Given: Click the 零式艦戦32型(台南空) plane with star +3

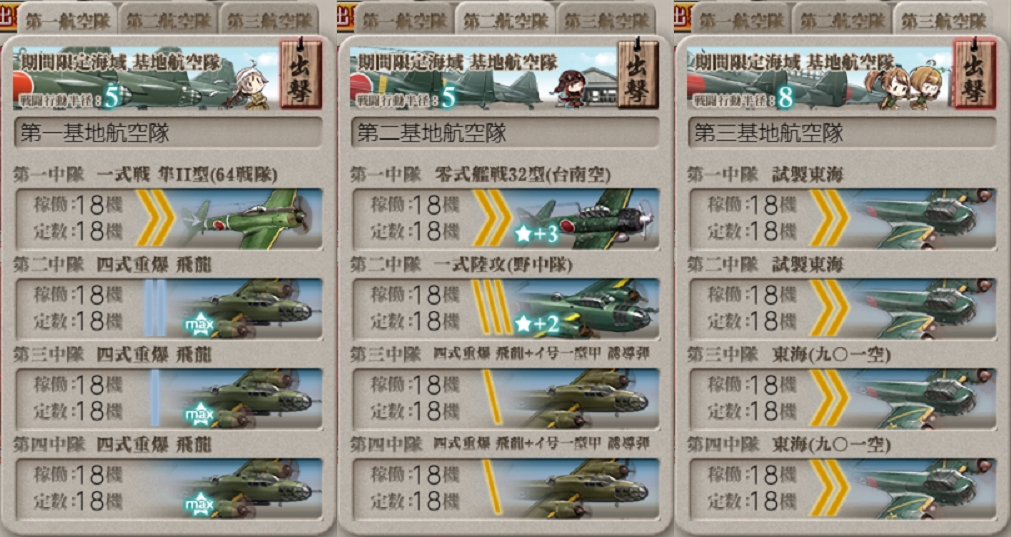Looking at the screenshot, I should (x=506, y=219).
